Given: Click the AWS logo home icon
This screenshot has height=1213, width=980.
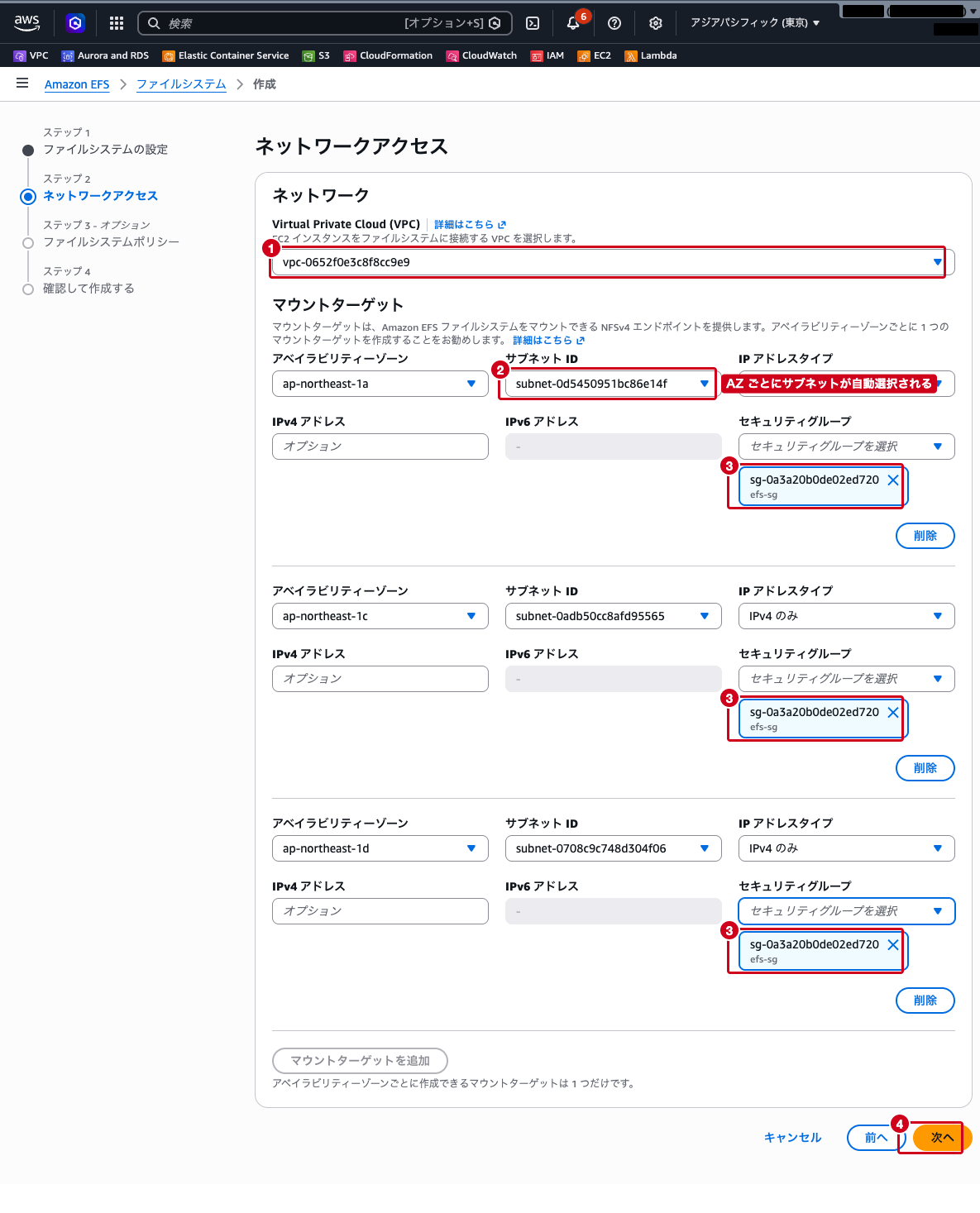Looking at the screenshot, I should 26,22.
